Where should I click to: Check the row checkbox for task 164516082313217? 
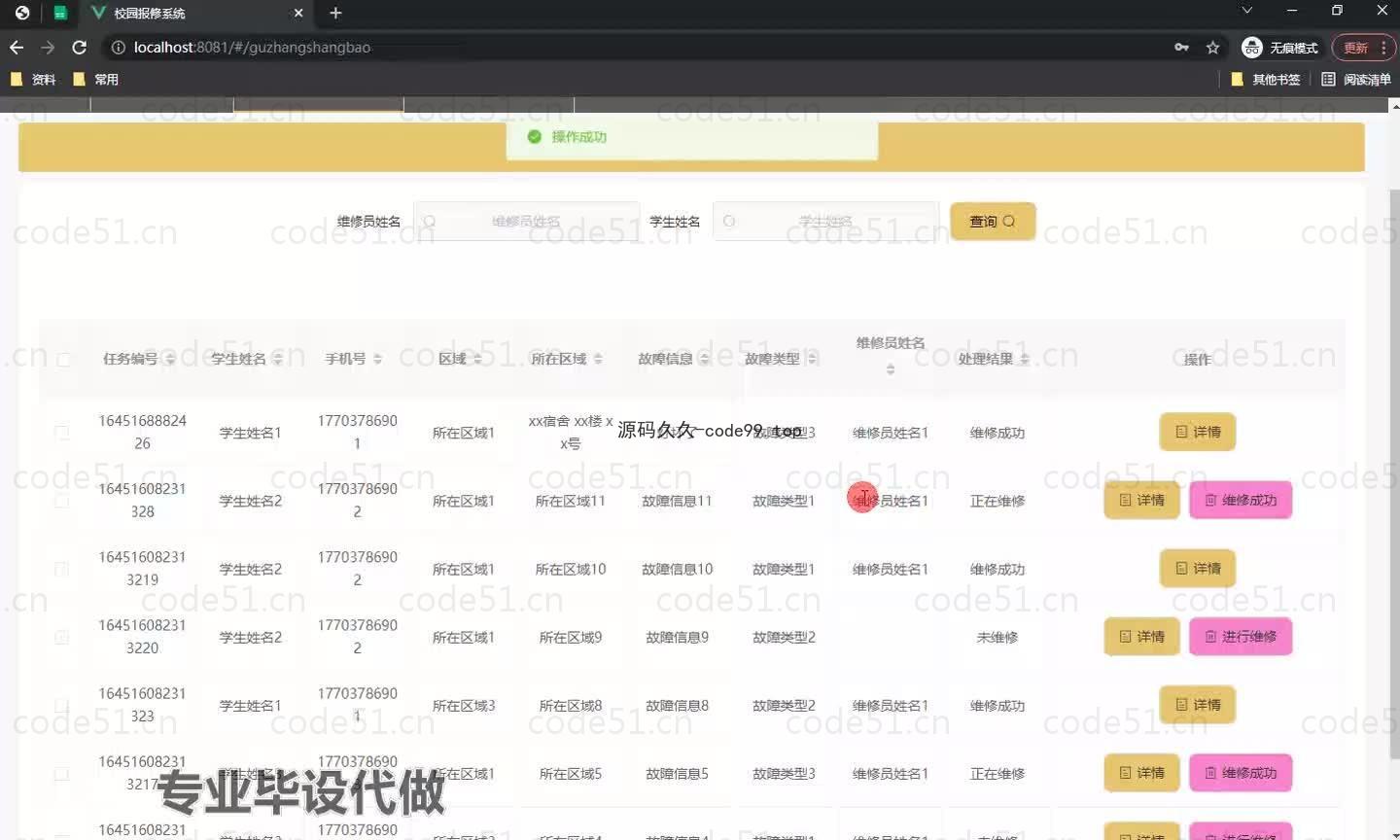(62, 774)
